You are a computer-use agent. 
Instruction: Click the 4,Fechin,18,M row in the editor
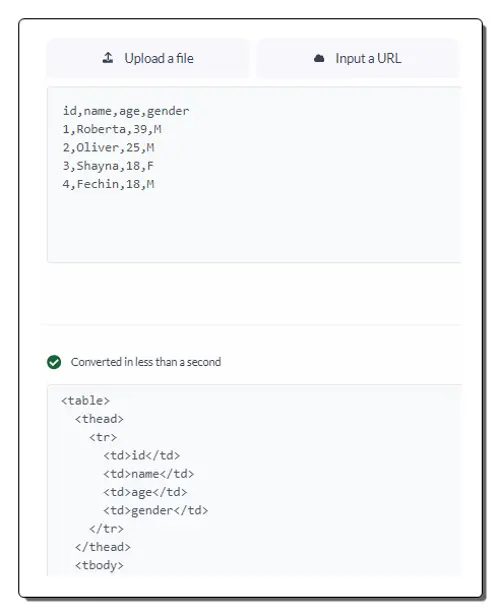(x=109, y=184)
